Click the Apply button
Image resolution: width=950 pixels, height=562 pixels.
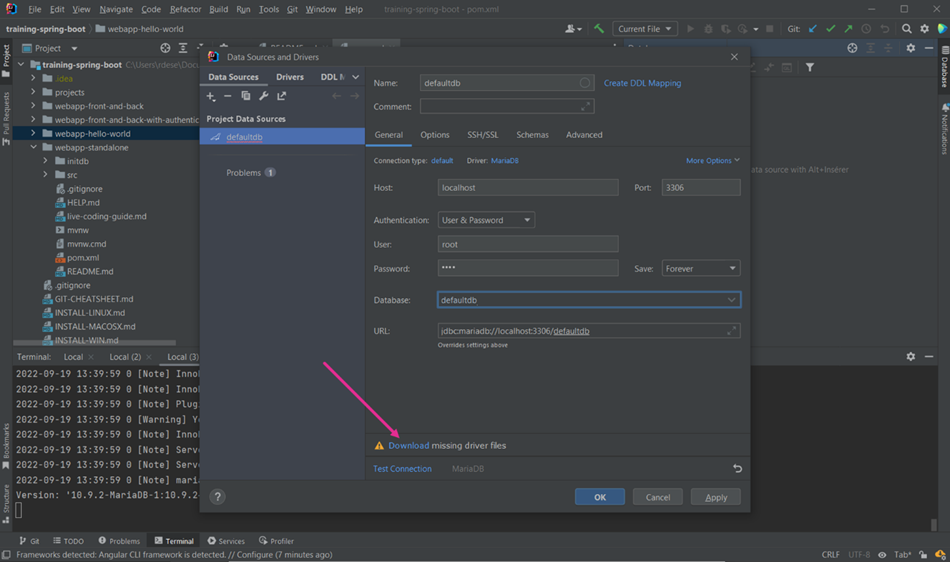[x=716, y=497]
